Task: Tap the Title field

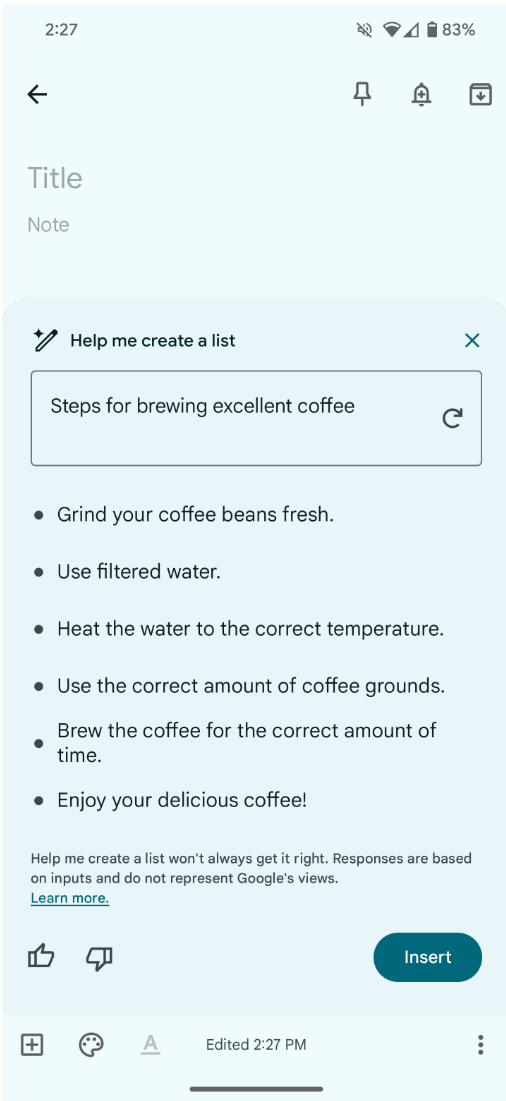Action: [55, 178]
